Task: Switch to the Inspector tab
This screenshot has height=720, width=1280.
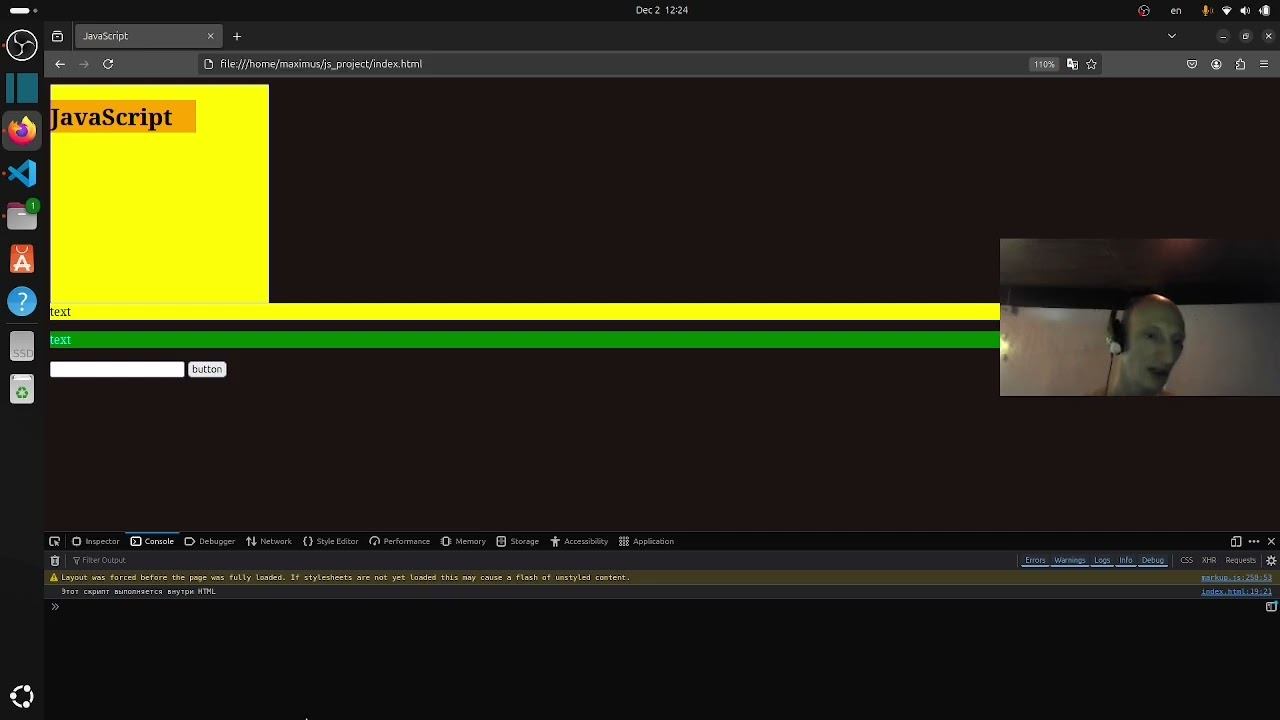Action: point(95,541)
